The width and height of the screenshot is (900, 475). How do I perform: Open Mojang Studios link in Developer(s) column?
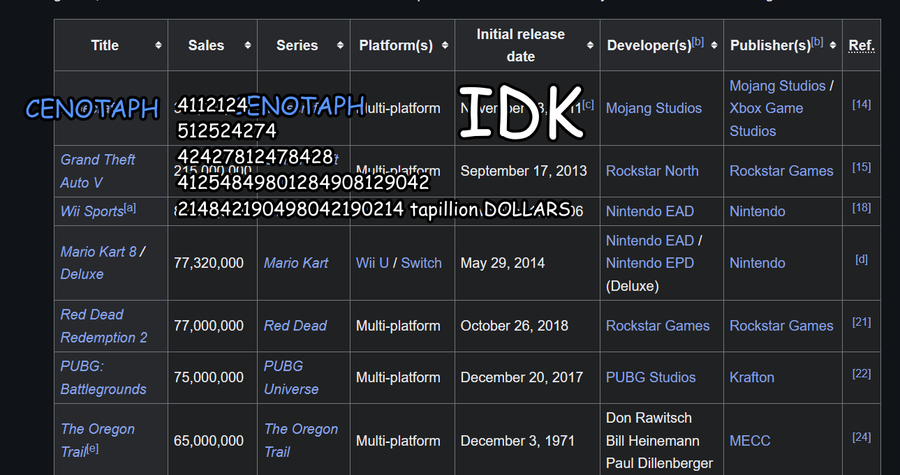654,108
